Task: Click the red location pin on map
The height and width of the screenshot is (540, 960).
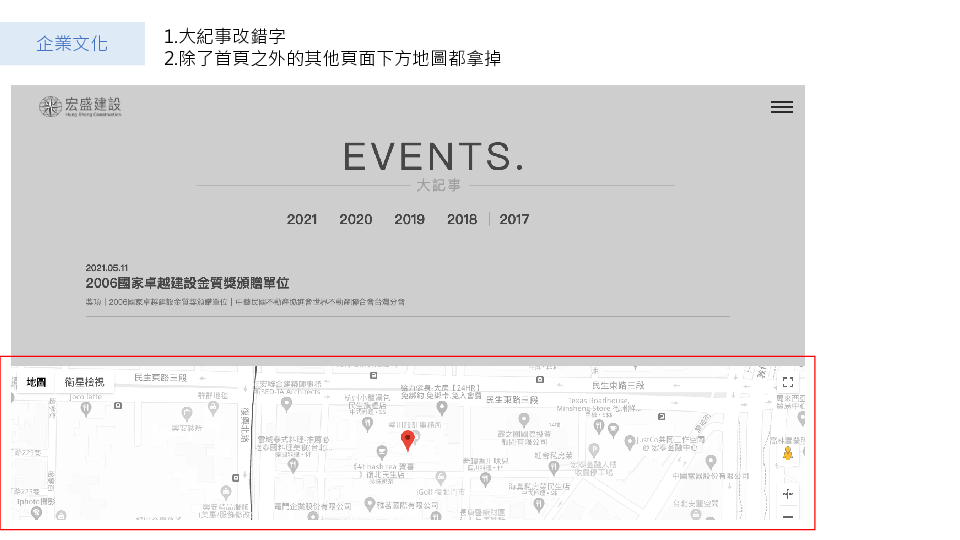Action: point(407,441)
